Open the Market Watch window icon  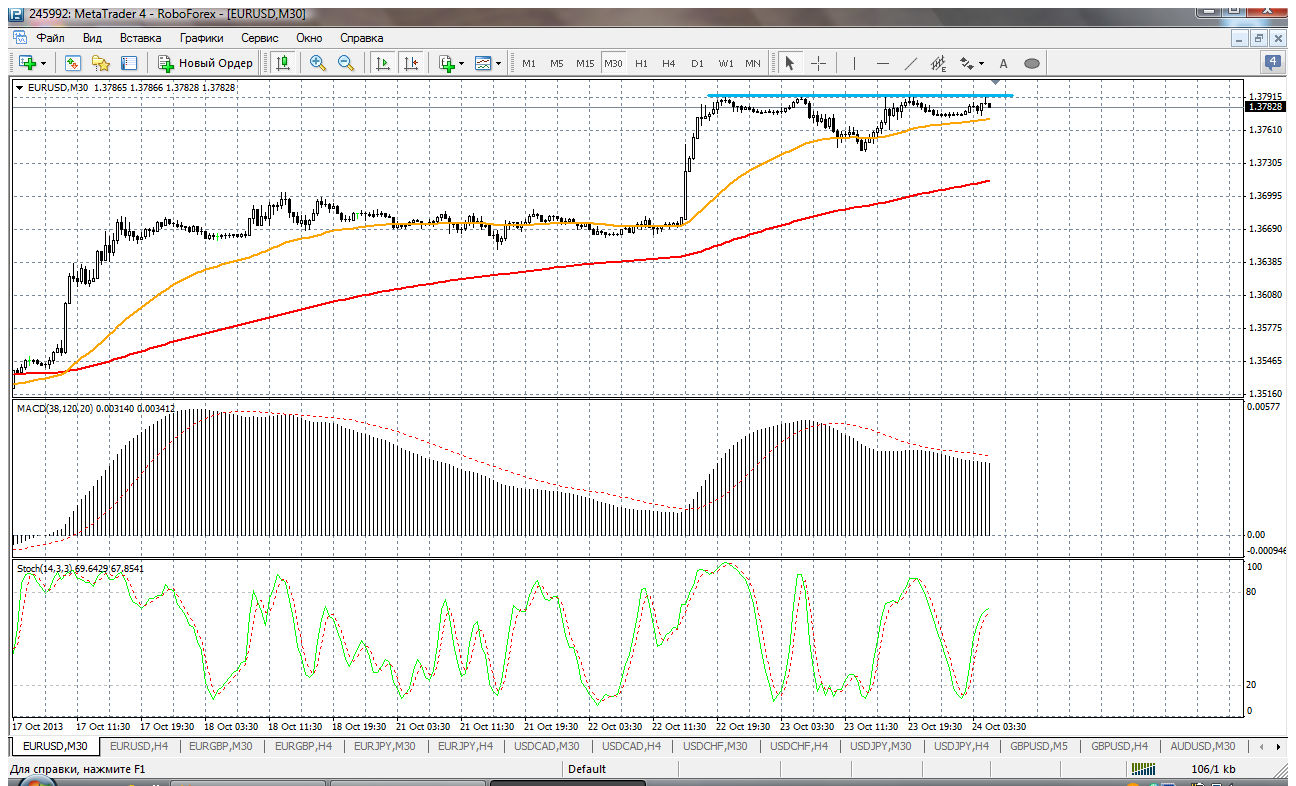pyautogui.click(x=73, y=63)
